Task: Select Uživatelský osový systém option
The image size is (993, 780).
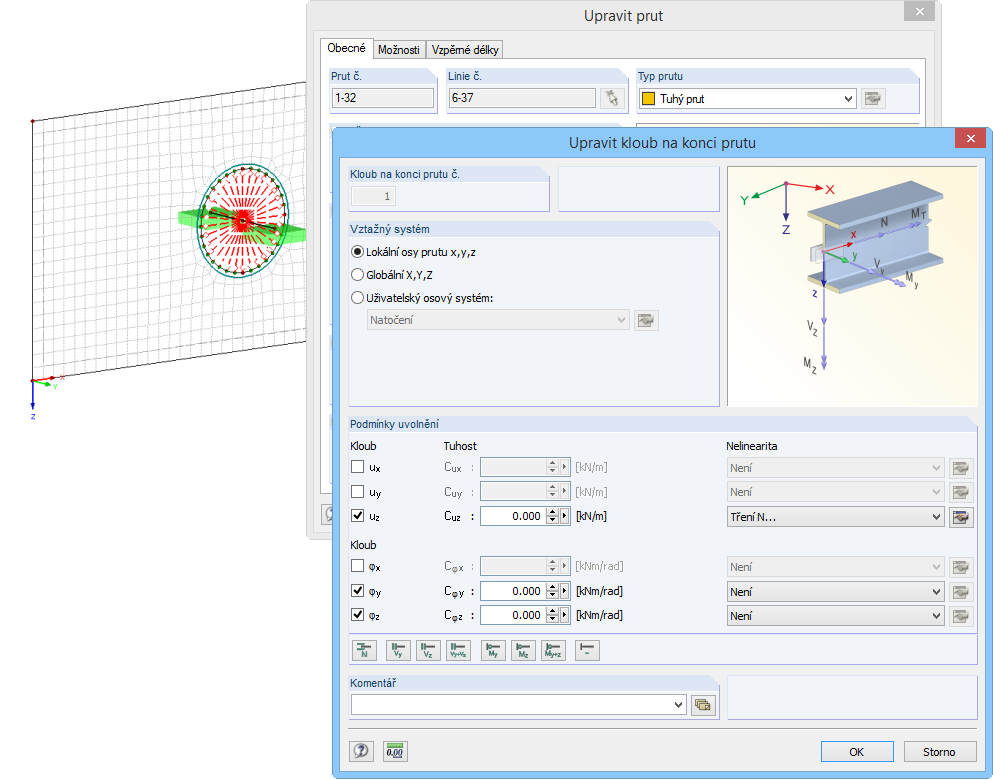Action: (422, 298)
